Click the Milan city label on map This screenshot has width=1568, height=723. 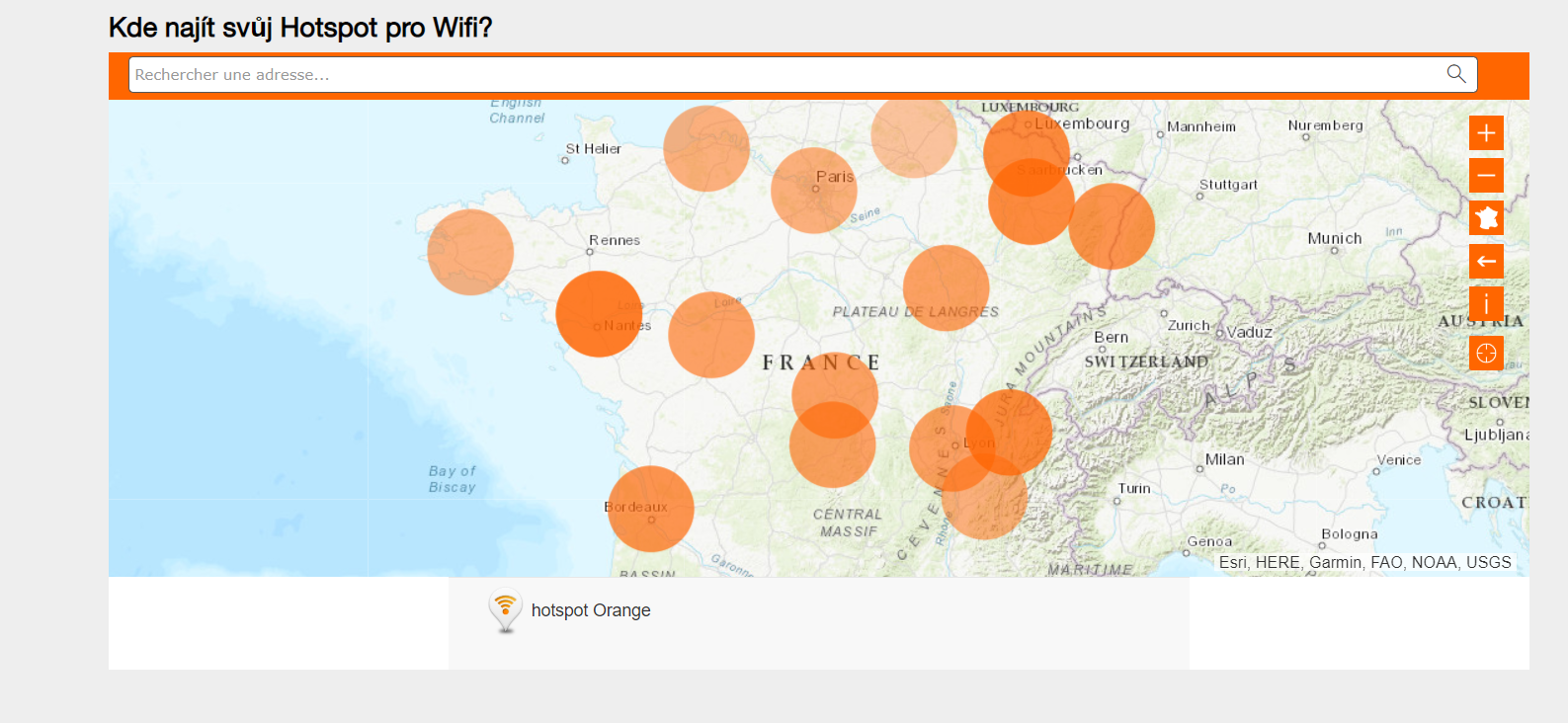pyautogui.click(x=1224, y=459)
